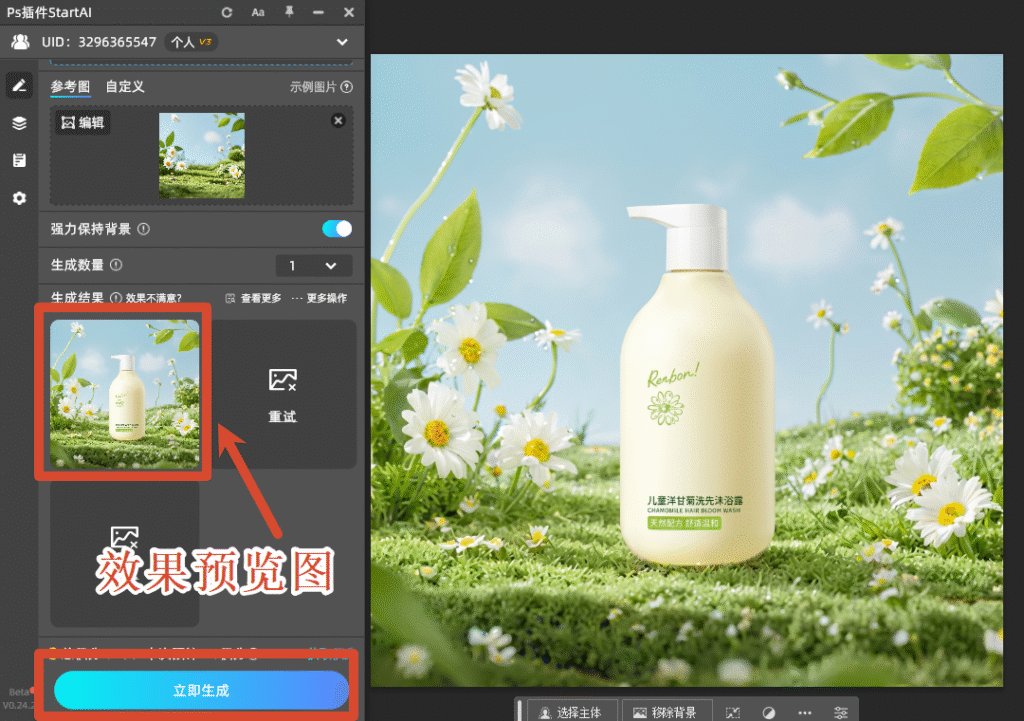Image resolution: width=1024 pixels, height=721 pixels.
Task: Open the 示例图片 help link
Action: coord(321,87)
